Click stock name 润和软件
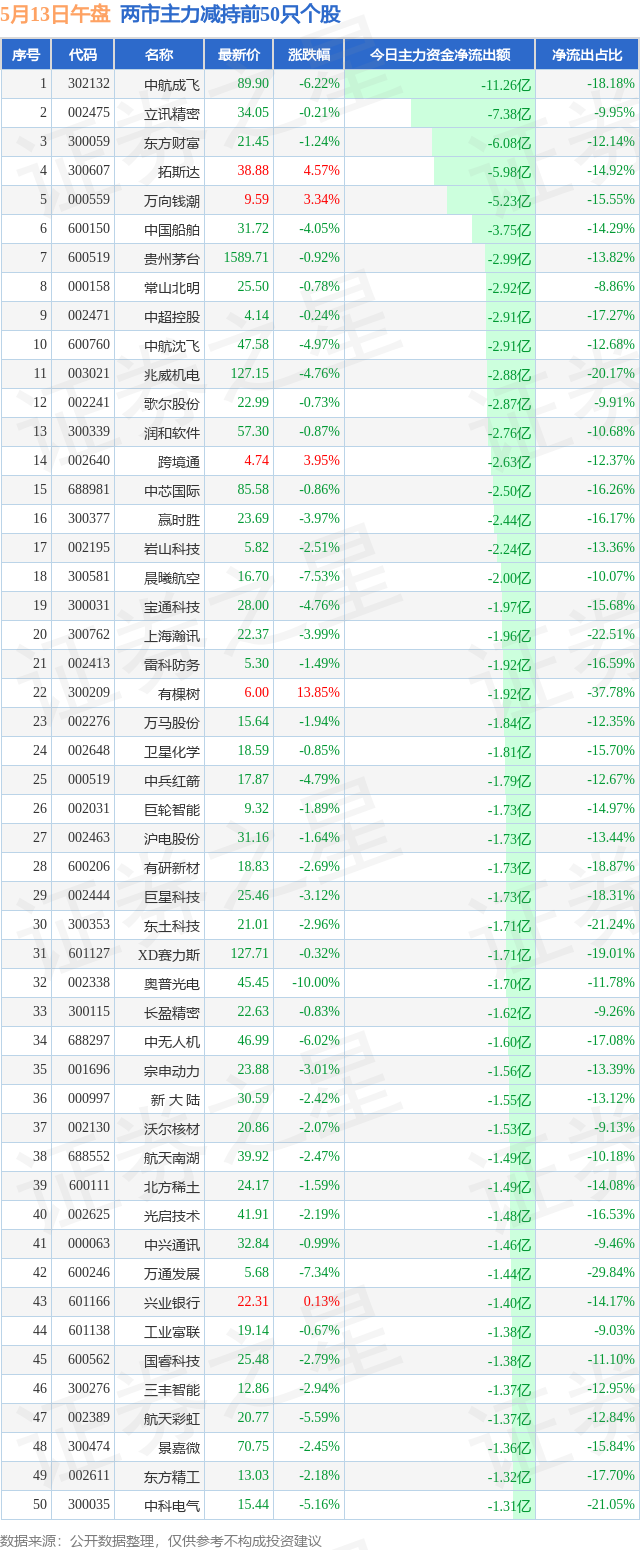The height and width of the screenshot is (1550, 640). 172,432
